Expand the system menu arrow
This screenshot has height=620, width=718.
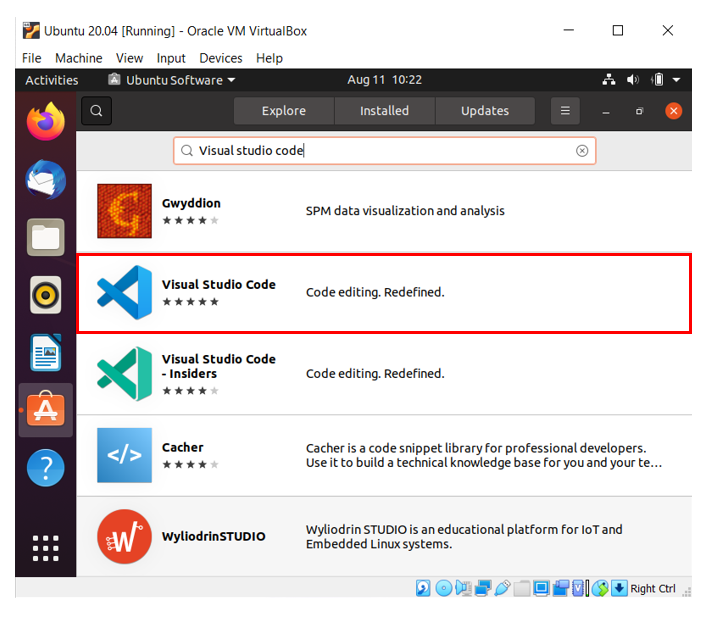click(676, 80)
